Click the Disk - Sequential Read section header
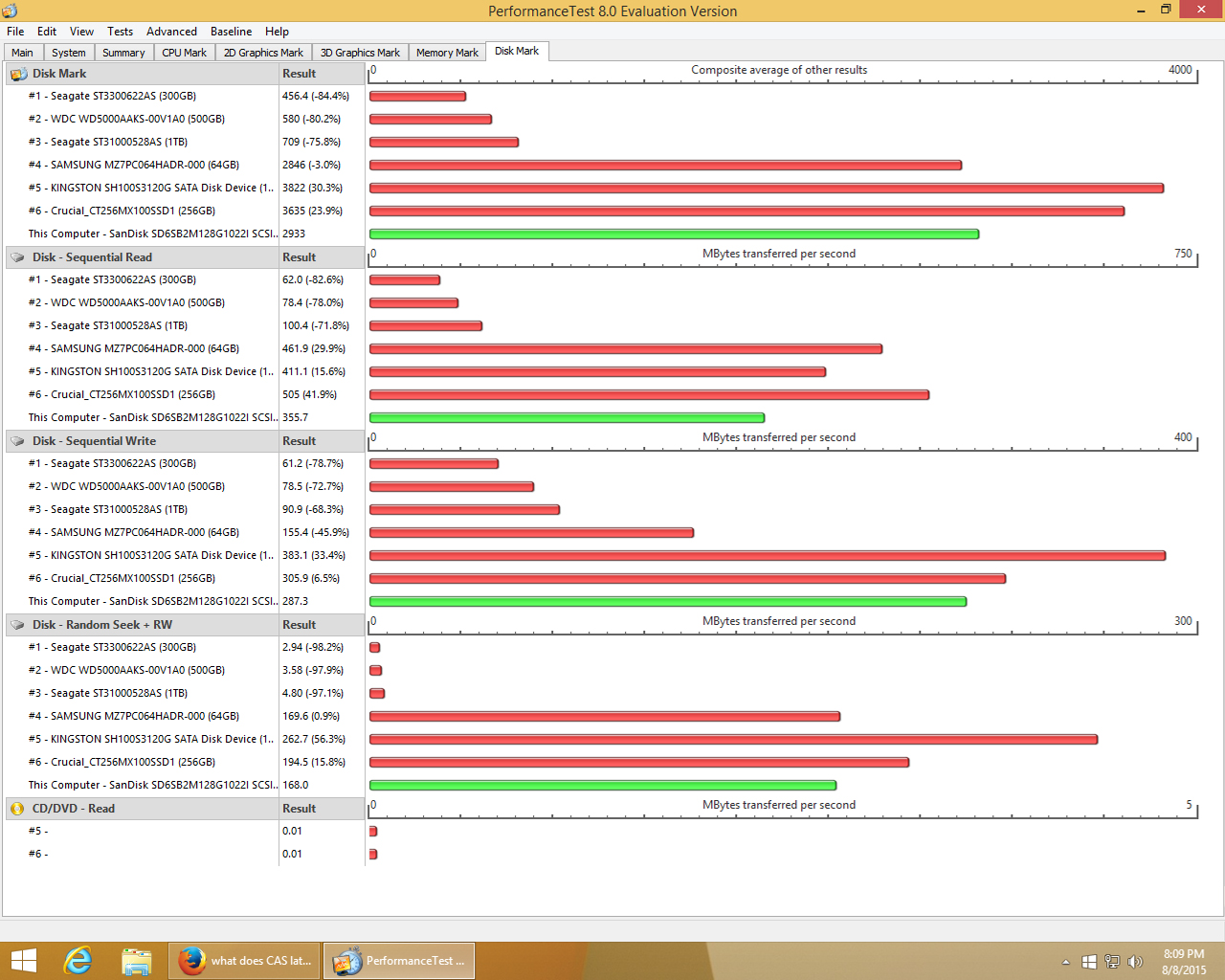Screen dimensions: 1225x980 (142, 257)
